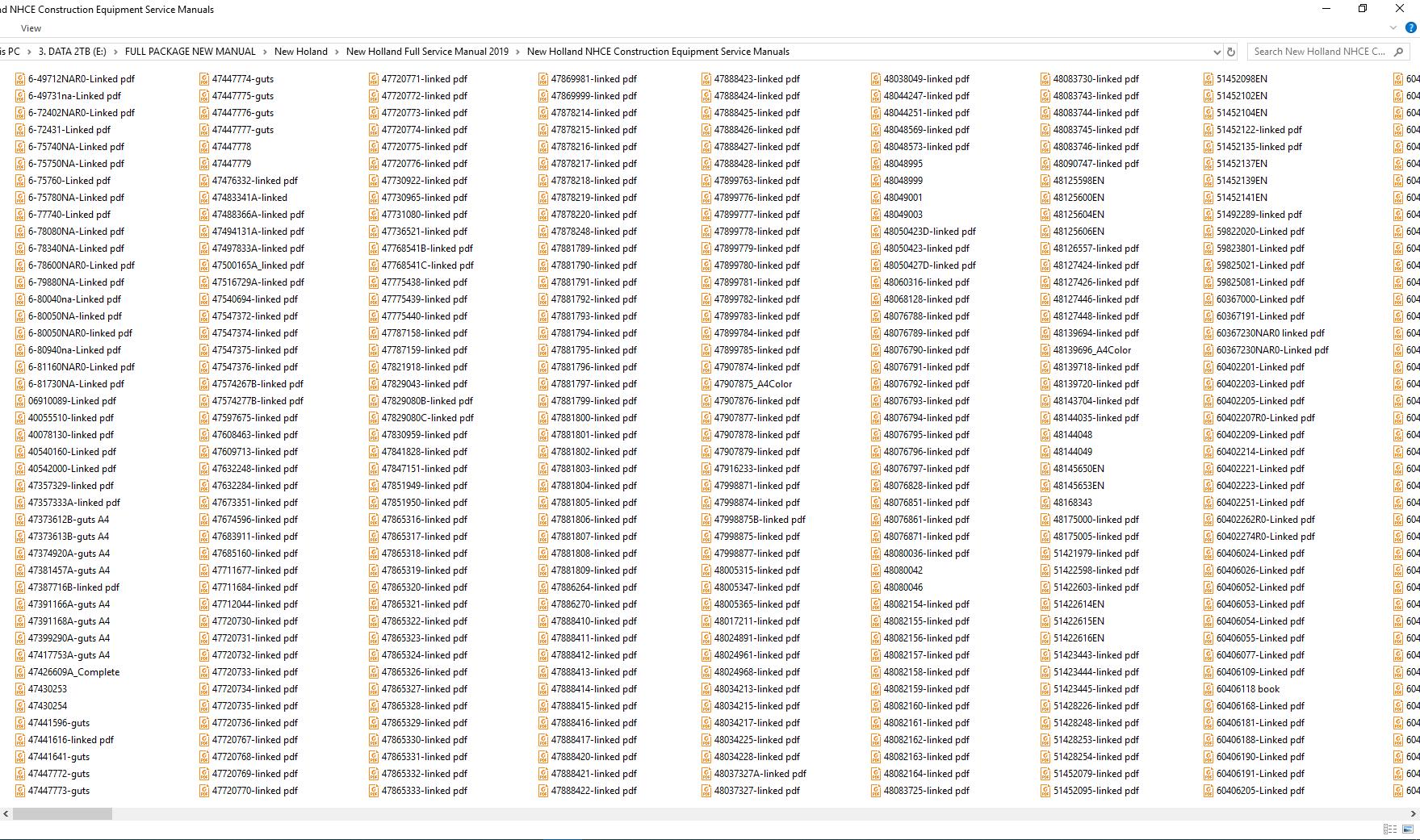
Task: Select PDF icon of 60406118 book
Action: (1208, 689)
